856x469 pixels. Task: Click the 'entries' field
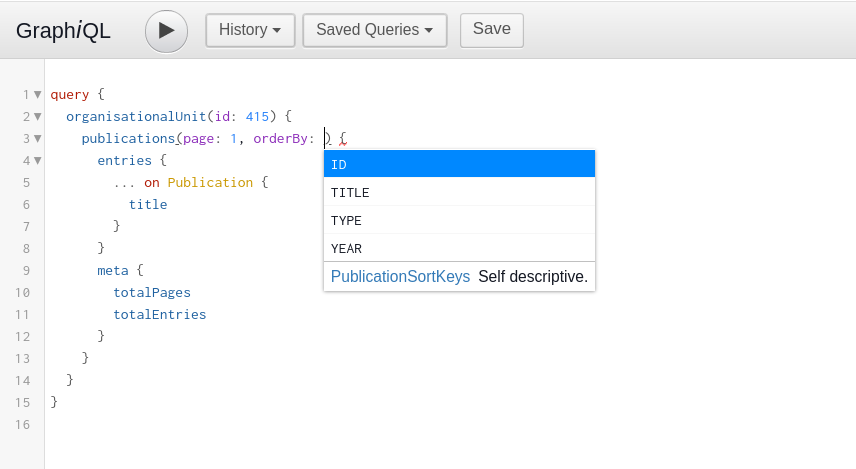(124, 161)
